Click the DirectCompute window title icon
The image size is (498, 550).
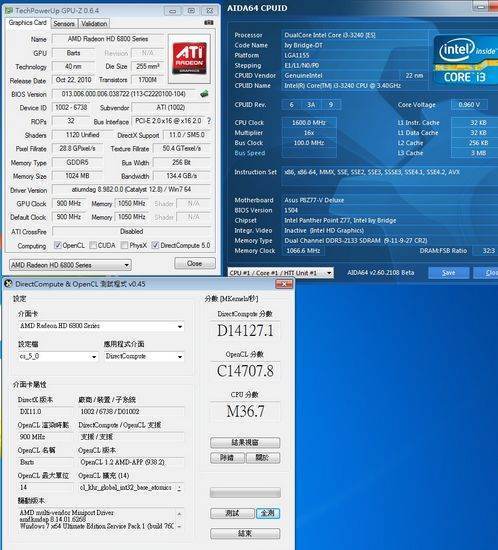[8, 284]
